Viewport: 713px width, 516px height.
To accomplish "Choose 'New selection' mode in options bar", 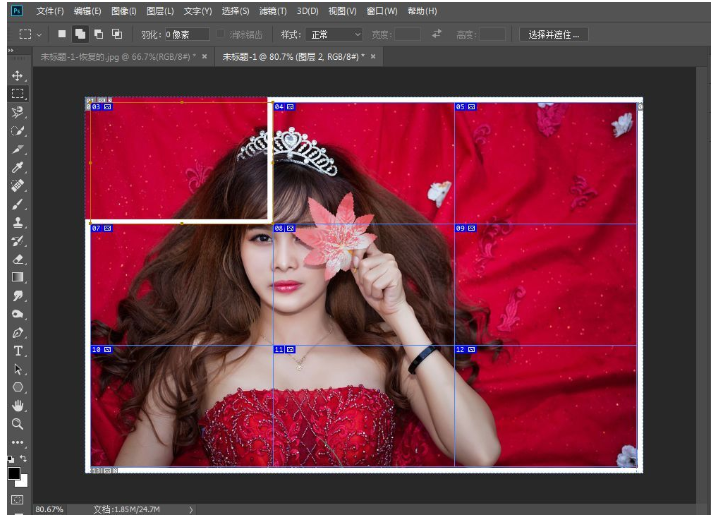I will point(62,34).
